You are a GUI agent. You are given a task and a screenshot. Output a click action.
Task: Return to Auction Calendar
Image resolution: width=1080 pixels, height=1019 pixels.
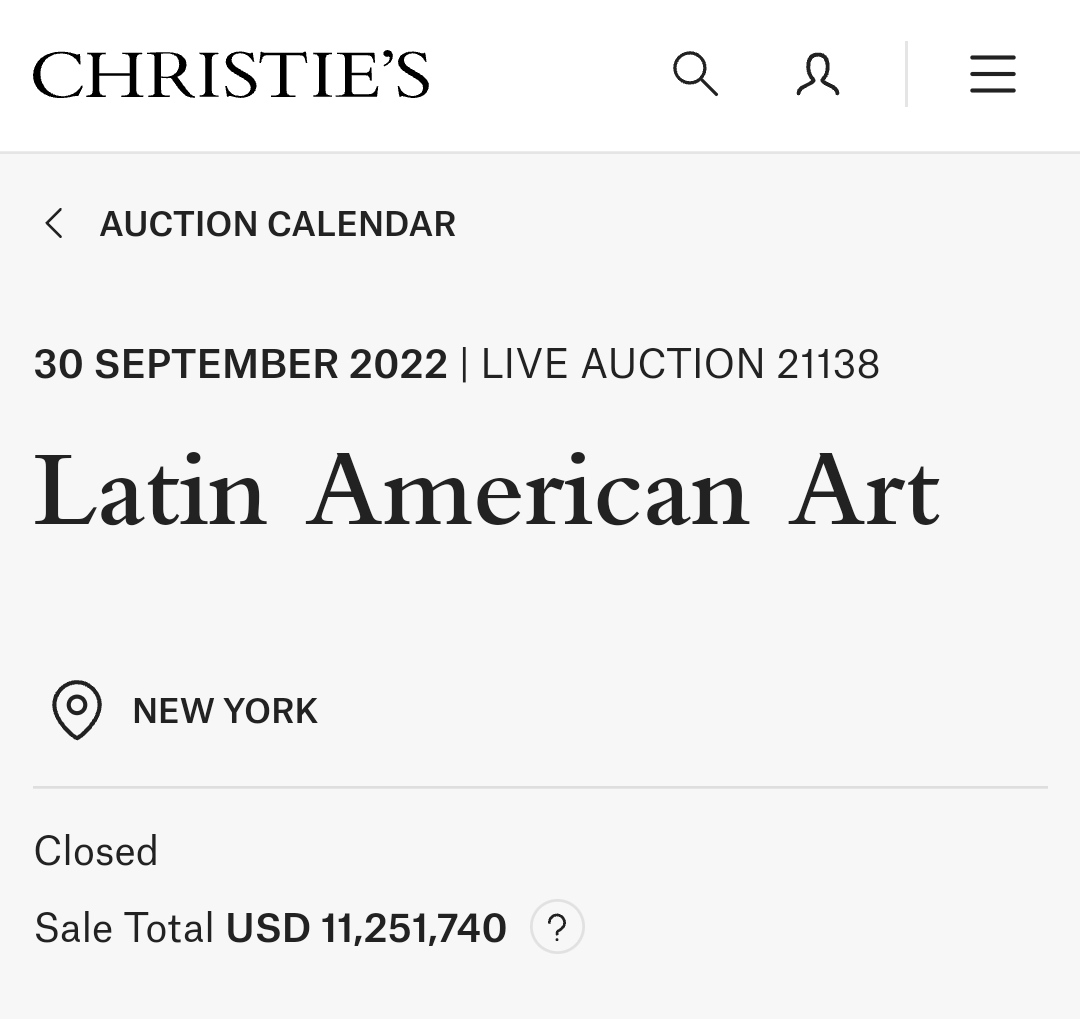point(277,224)
